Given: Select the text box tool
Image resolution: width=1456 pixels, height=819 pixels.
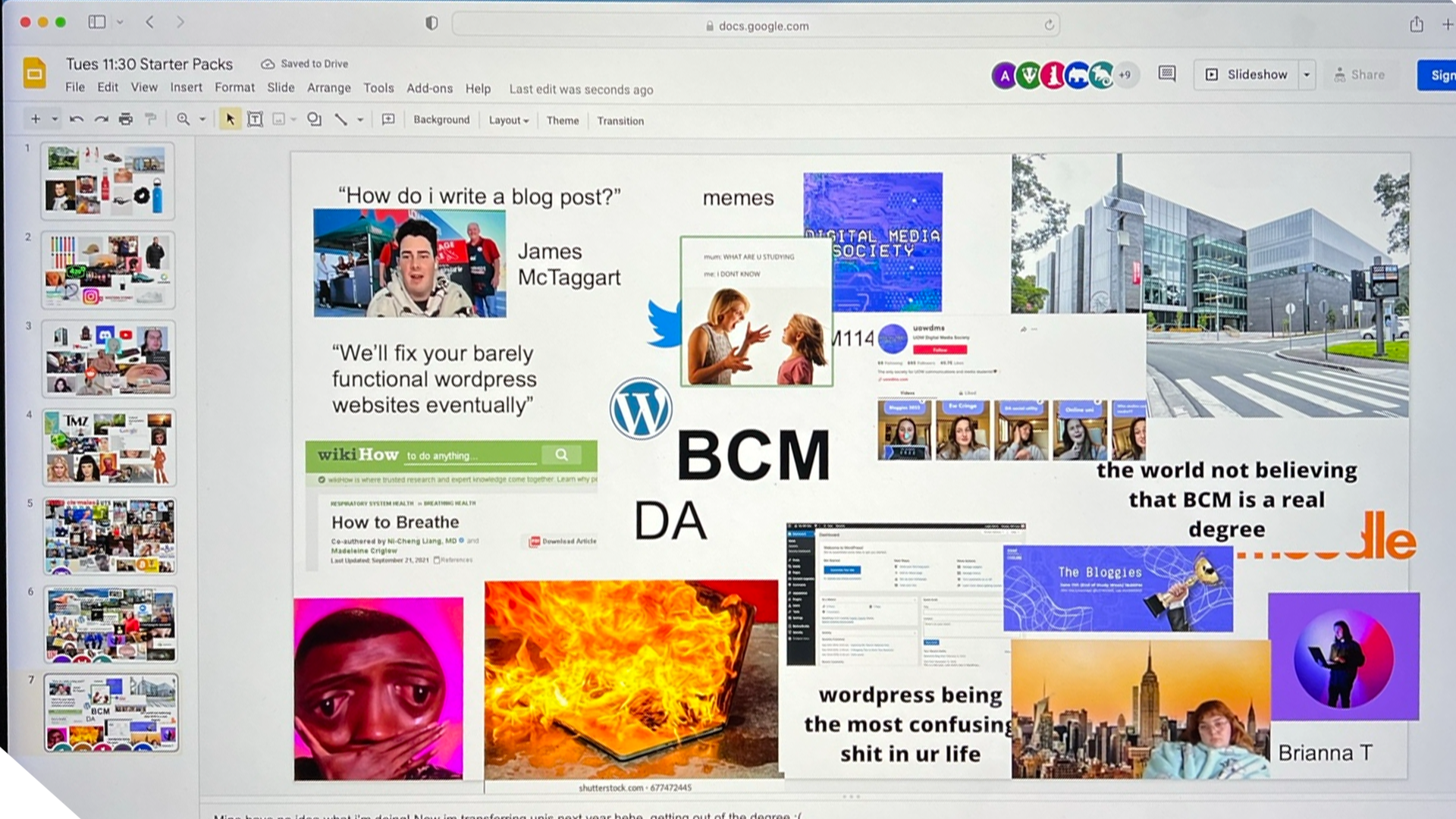Looking at the screenshot, I should click(x=256, y=119).
